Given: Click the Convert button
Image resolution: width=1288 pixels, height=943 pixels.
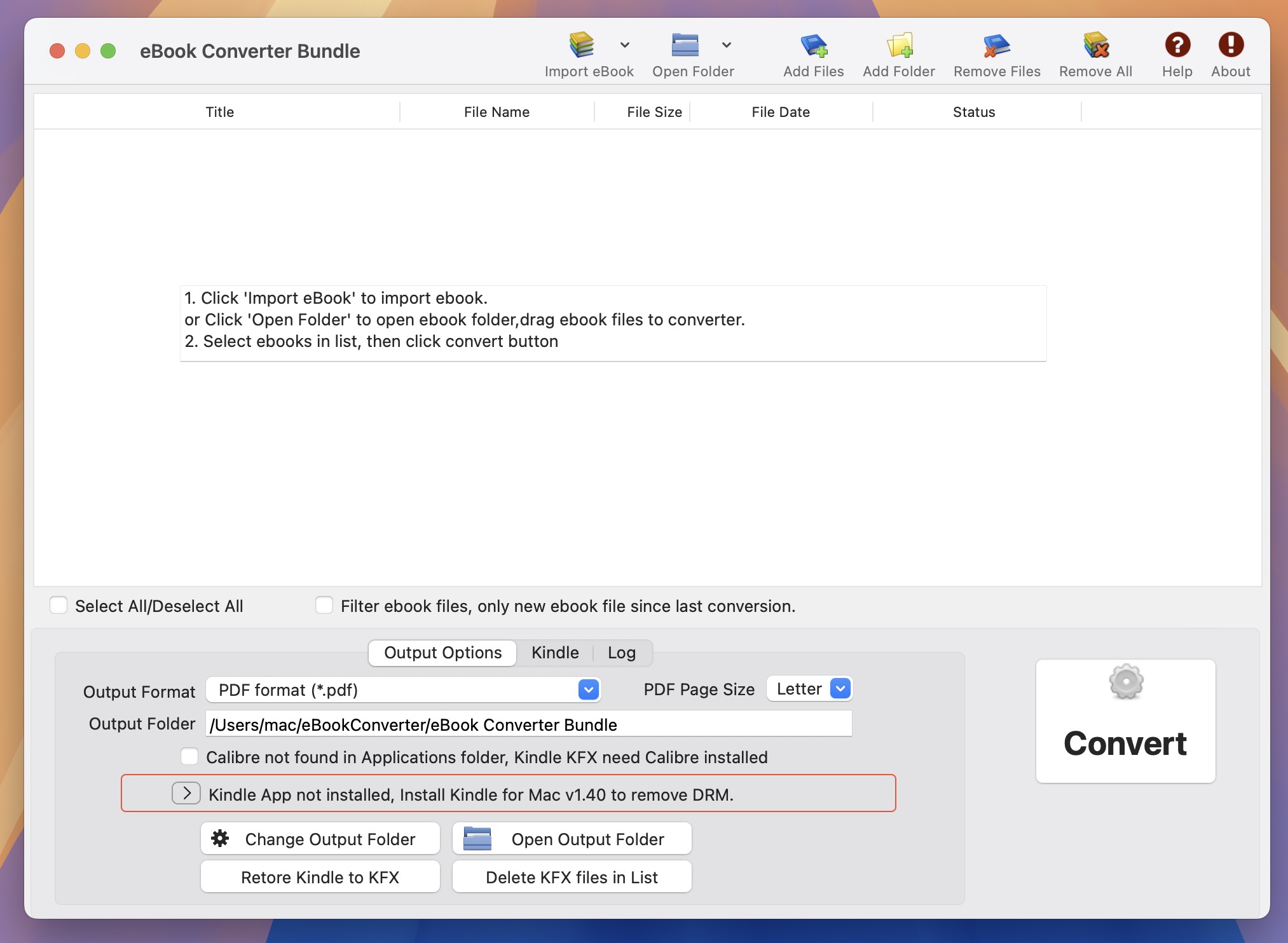Looking at the screenshot, I should (x=1125, y=721).
